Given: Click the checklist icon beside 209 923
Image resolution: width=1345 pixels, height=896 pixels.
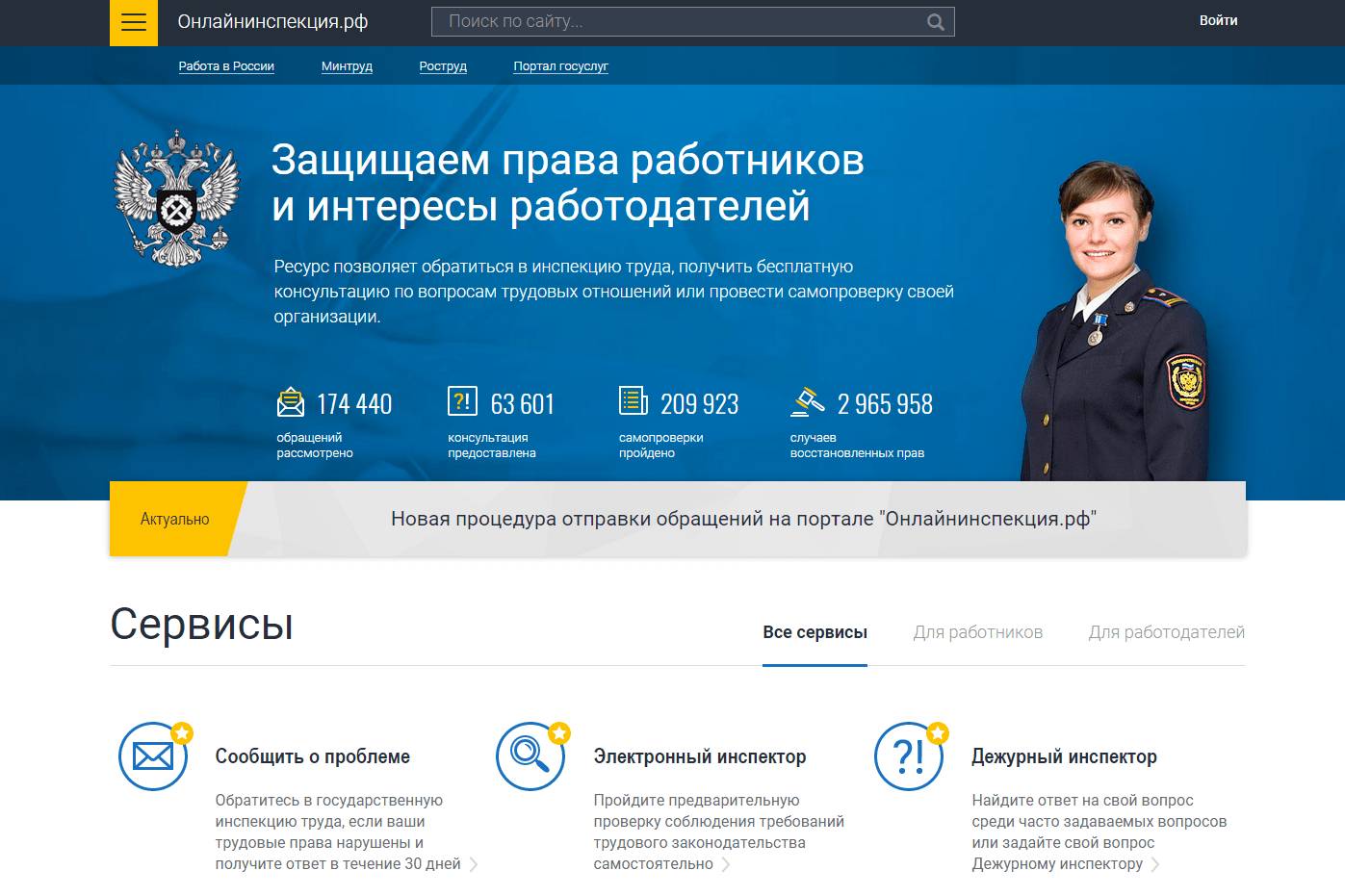Looking at the screenshot, I should (634, 400).
